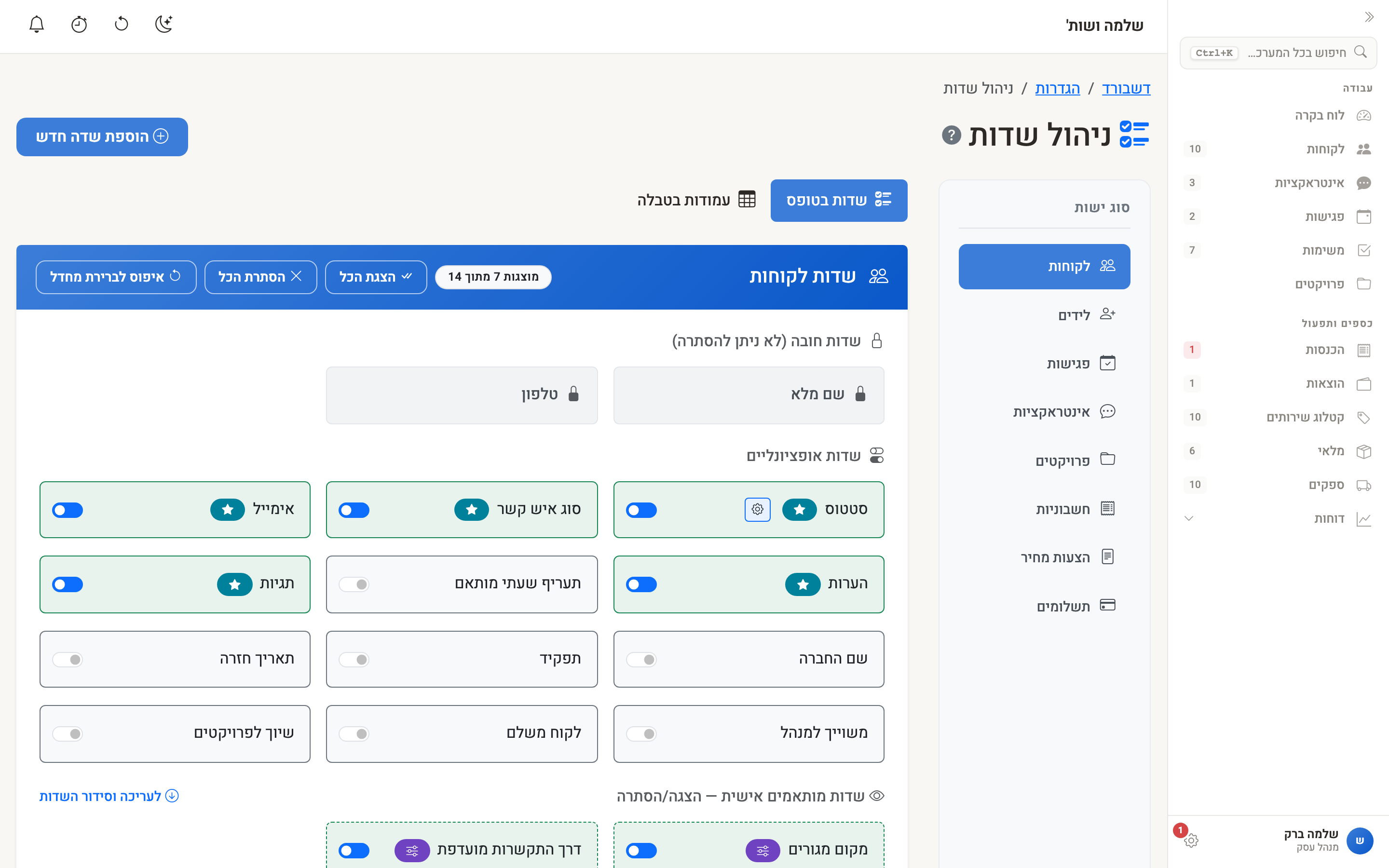Enable the לקוח משלם toggle
This screenshot has width=1389, height=868.
(x=354, y=733)
